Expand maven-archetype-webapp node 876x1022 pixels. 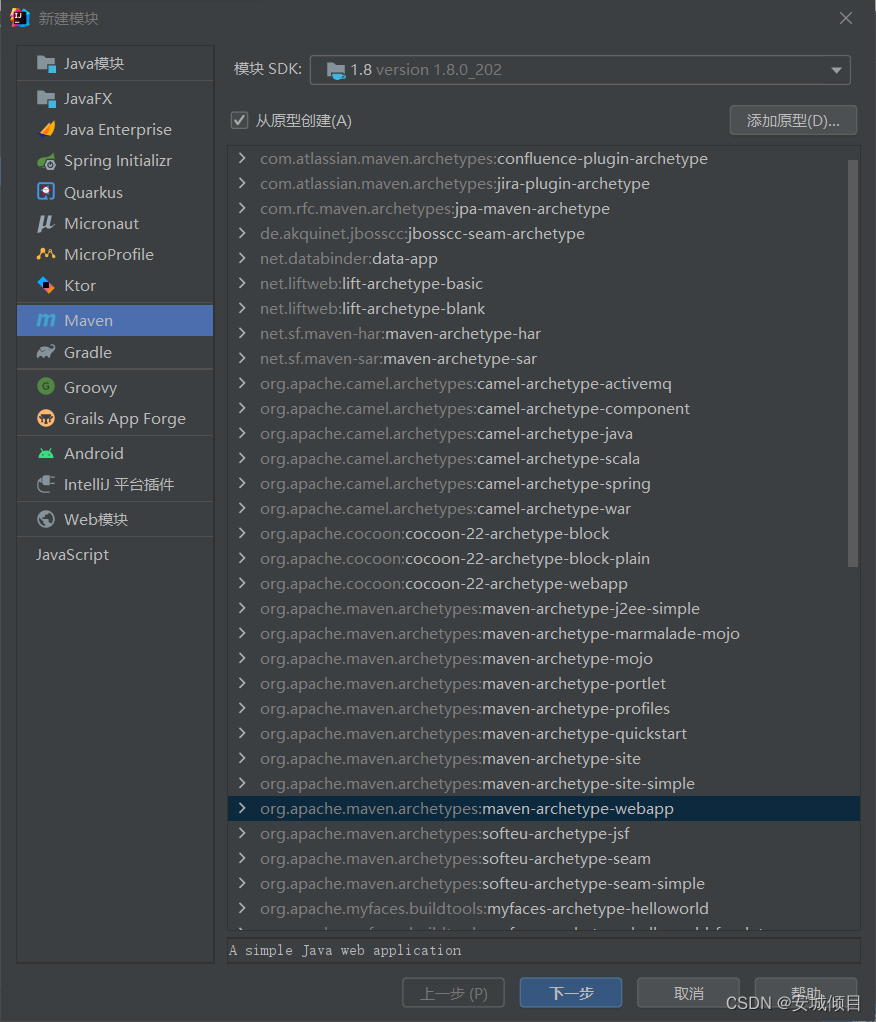pyautogui.click(x=242, y=808)
